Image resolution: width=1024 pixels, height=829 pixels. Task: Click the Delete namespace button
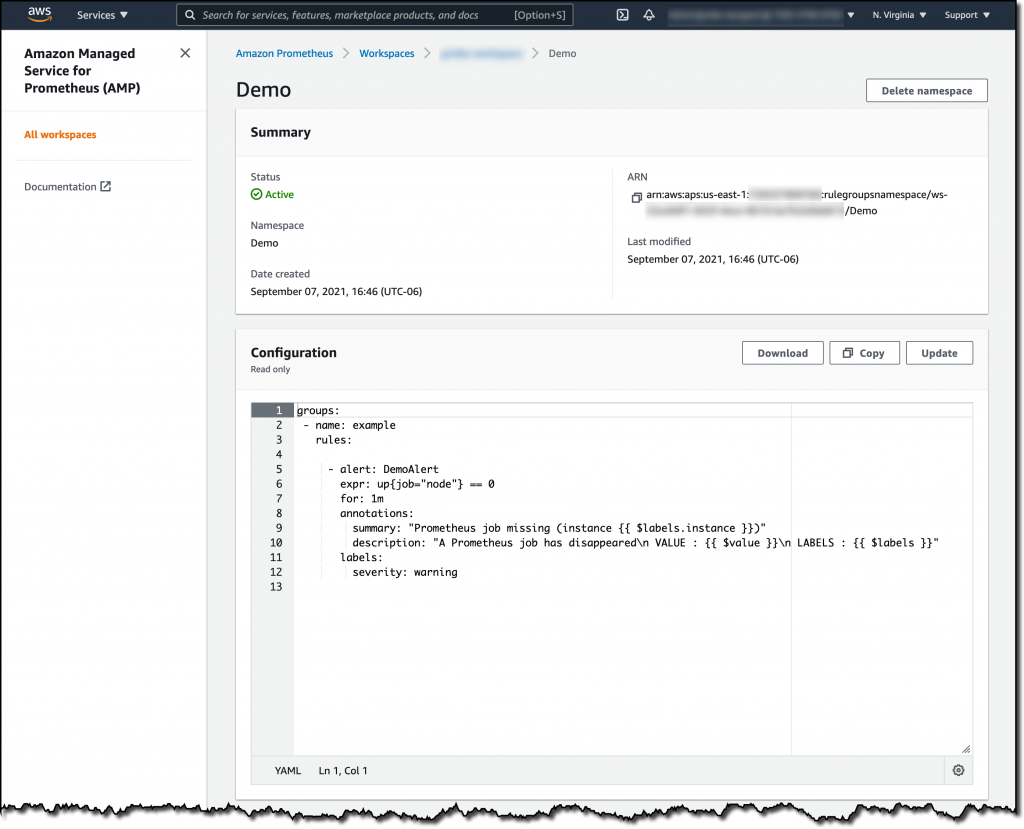click(x=926, y=90)
